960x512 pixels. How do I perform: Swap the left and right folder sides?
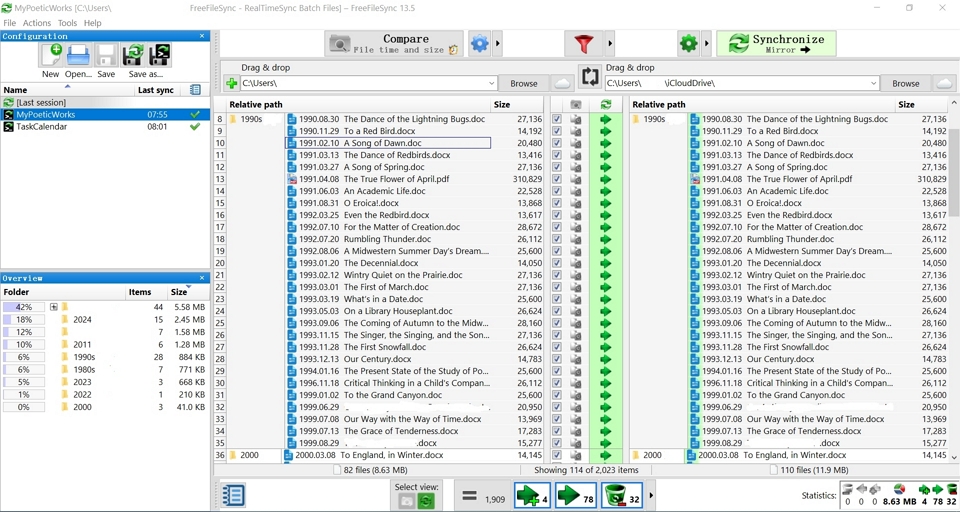click(590, 77)
